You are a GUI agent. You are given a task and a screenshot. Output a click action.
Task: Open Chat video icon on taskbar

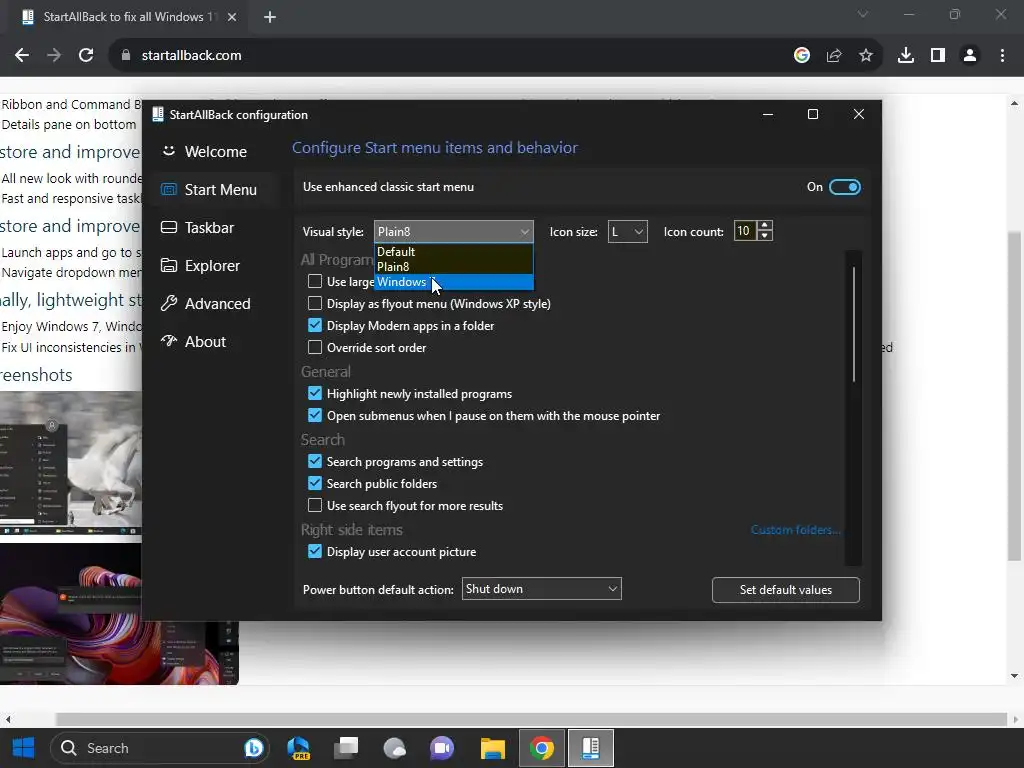[442, 748]
